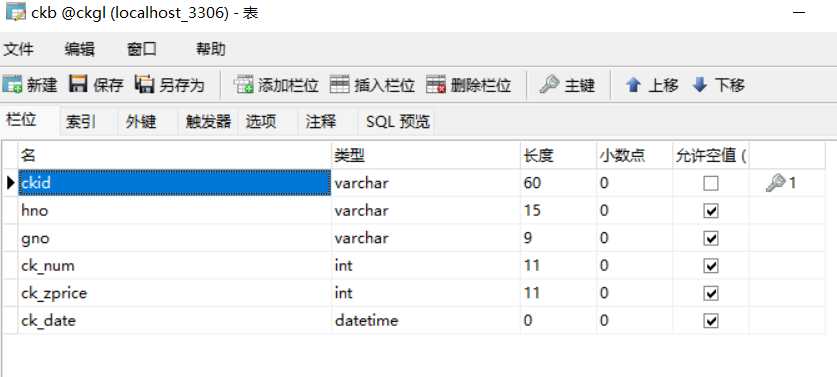Open the 编辑 menu
The width and height of the screenshot is (837, 377).
point(80,49)
